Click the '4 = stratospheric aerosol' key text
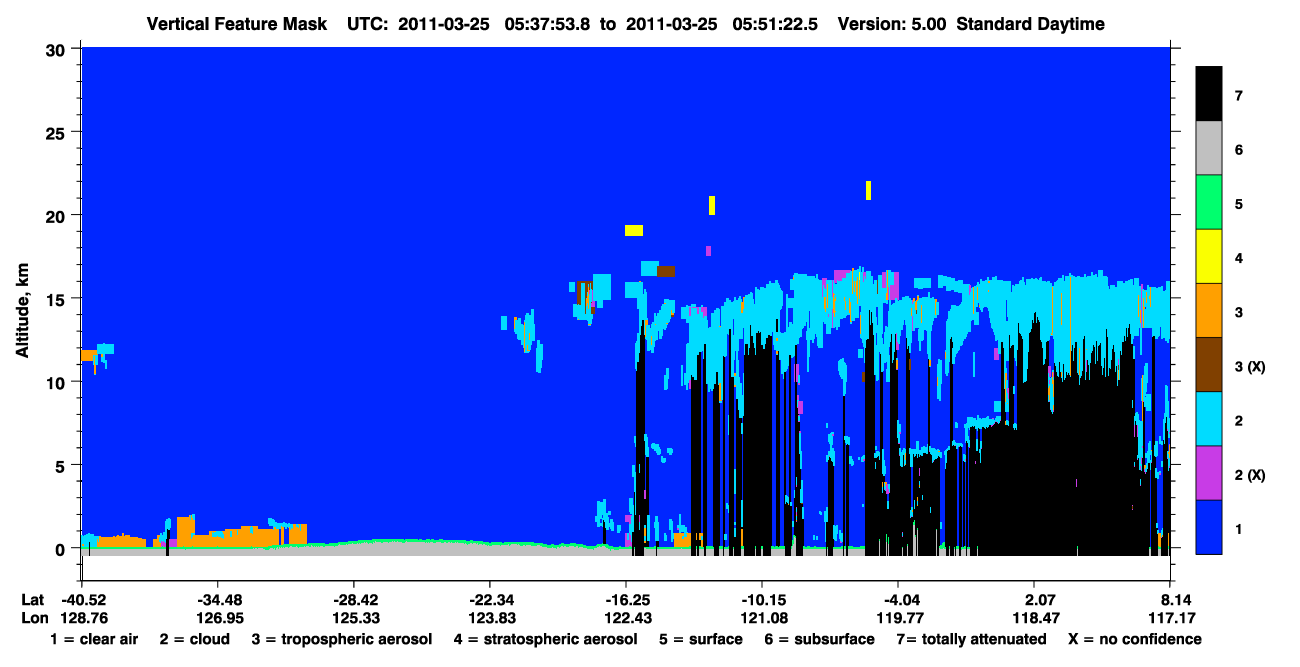Image resolution: width=1300 pixels, height=667 pixels. click(545, 639)
